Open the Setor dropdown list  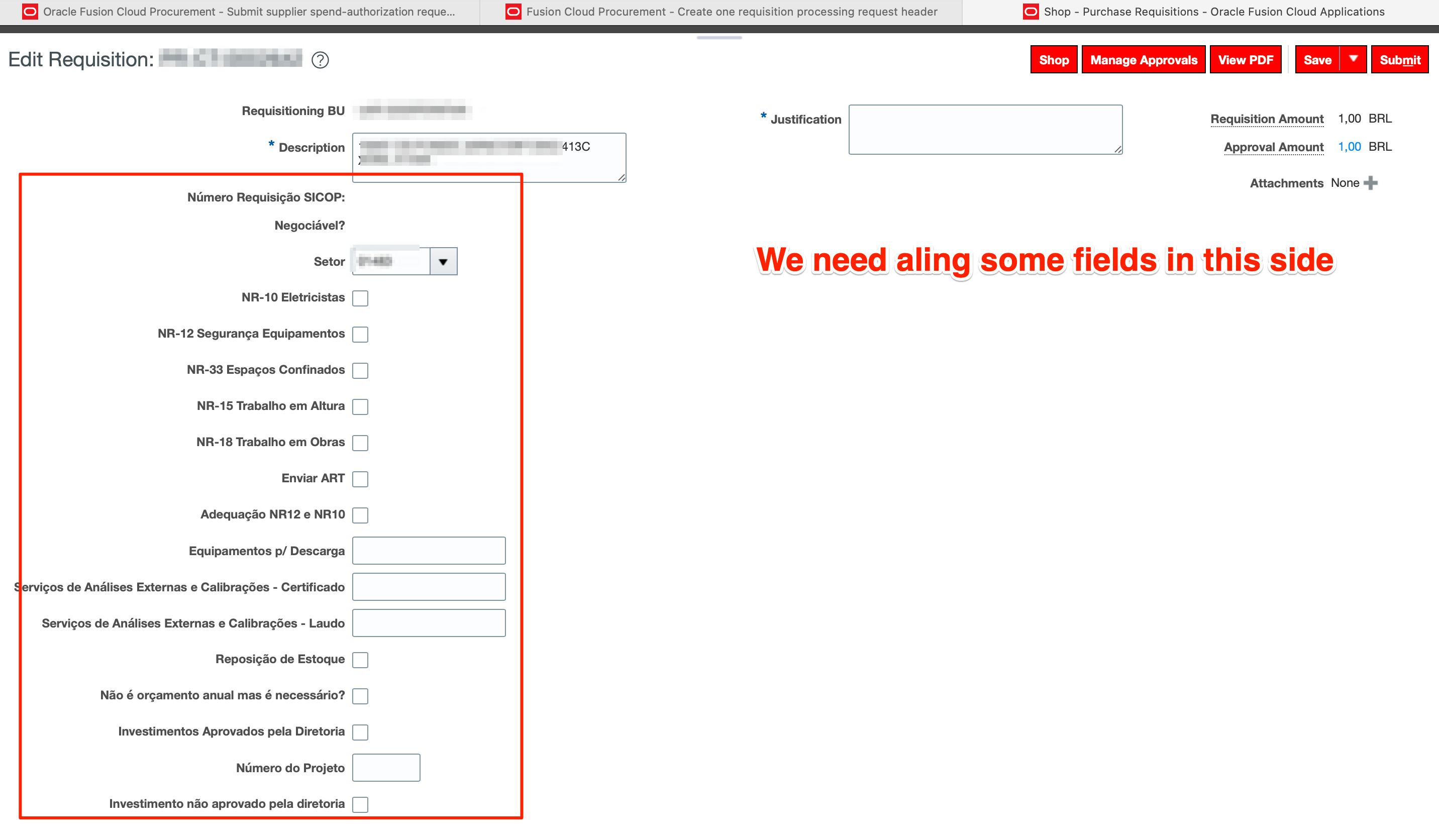[444, 261]
